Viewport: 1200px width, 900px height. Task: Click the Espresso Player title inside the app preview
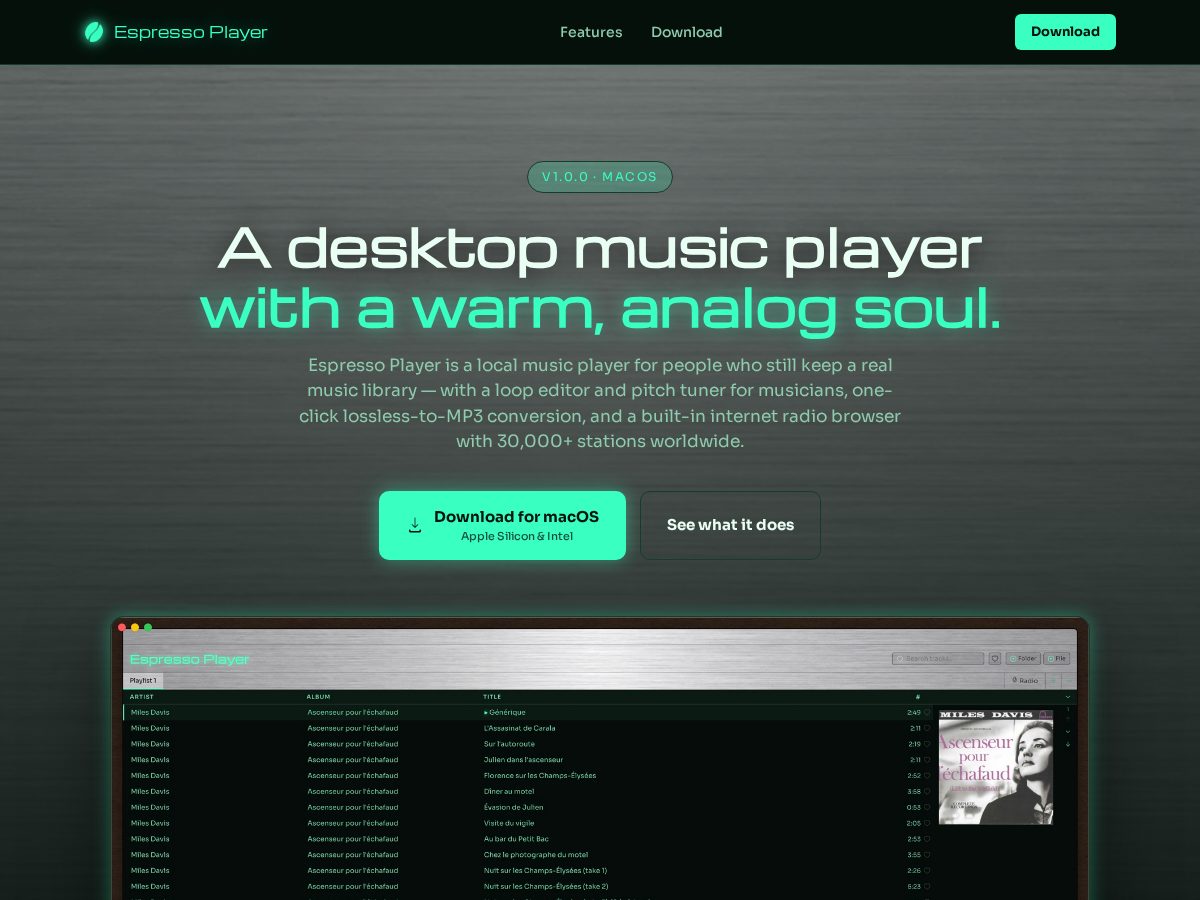[x=190, y=659]
